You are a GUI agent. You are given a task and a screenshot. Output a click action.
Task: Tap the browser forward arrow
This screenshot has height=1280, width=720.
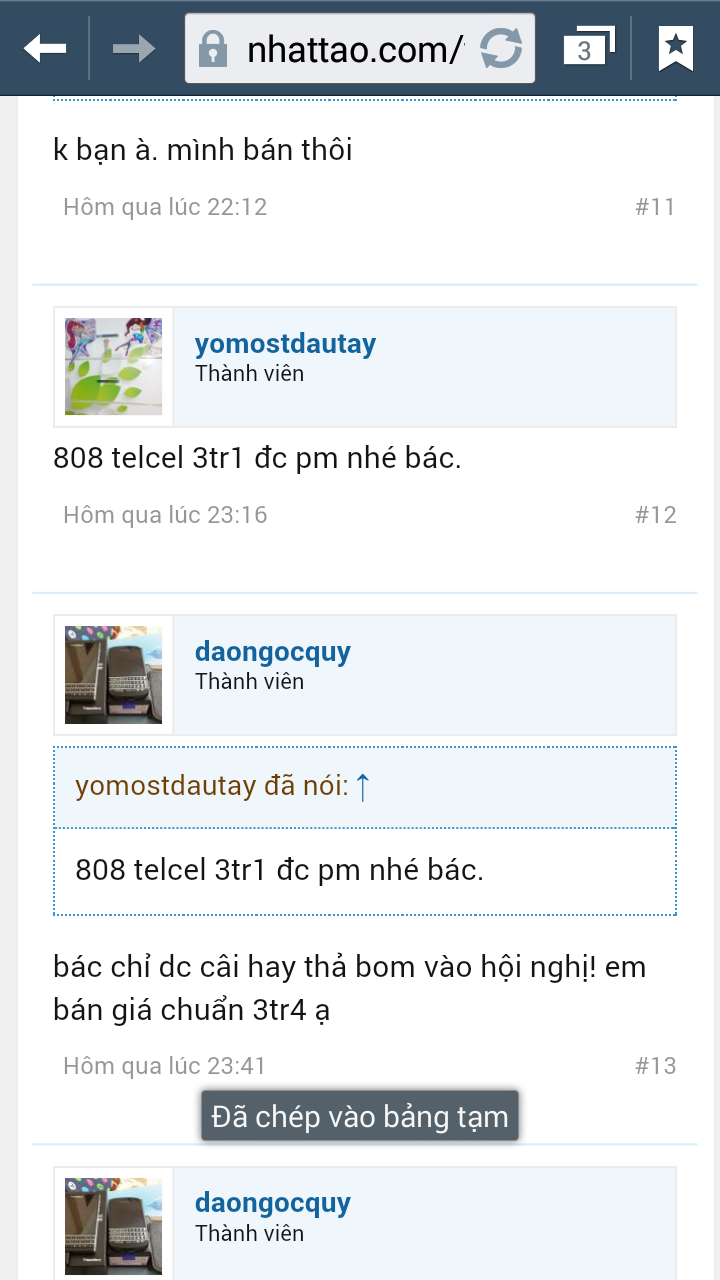[133, 47]
